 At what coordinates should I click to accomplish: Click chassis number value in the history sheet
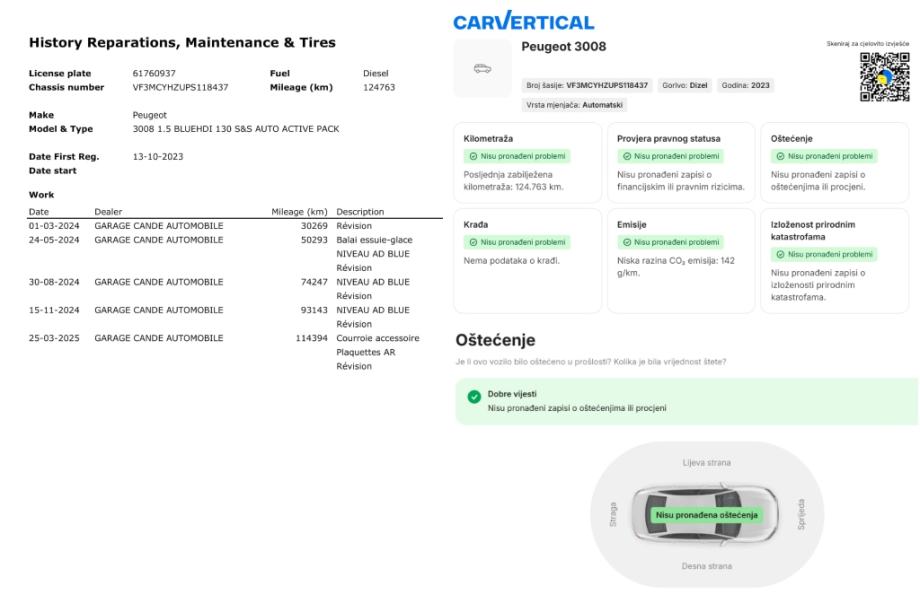(180, 87)
